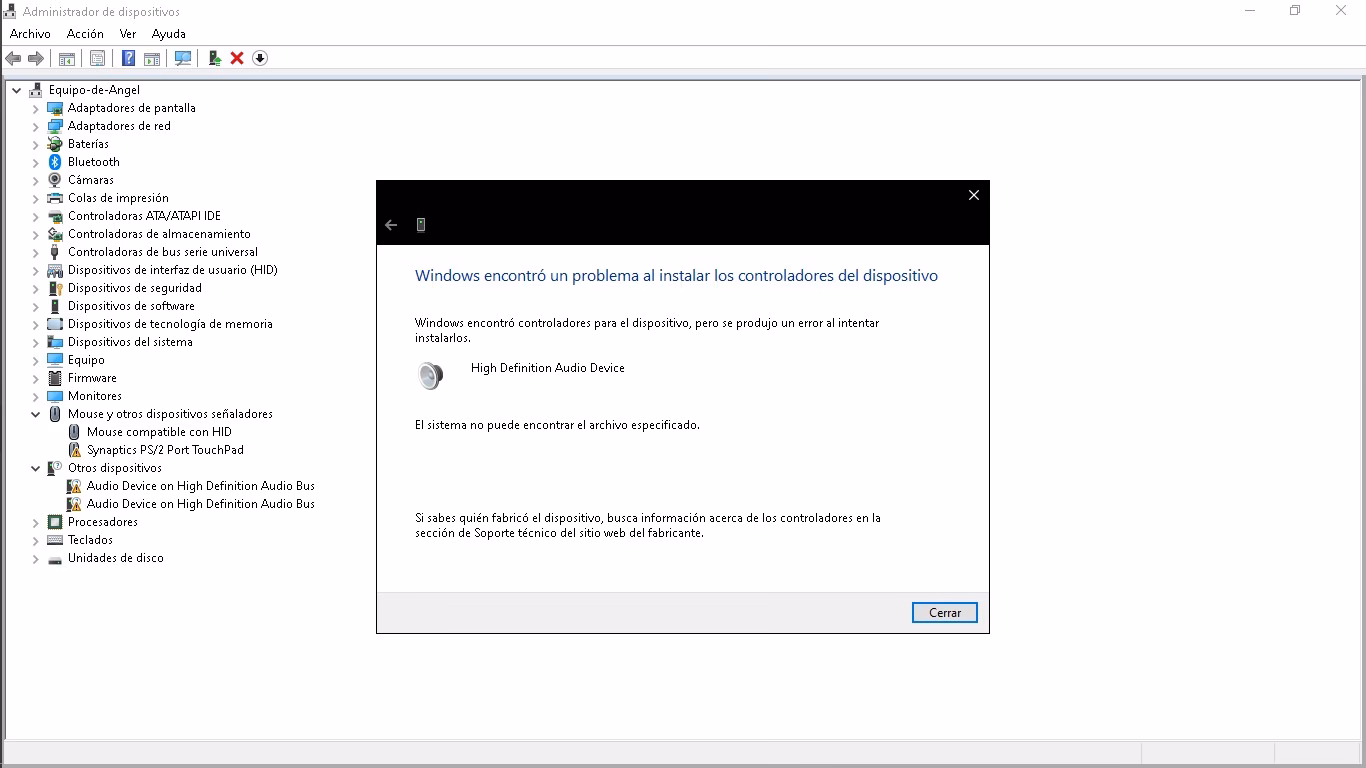Click 'El sistema no puede encontrar el archivo especificado'

point(557,425)
